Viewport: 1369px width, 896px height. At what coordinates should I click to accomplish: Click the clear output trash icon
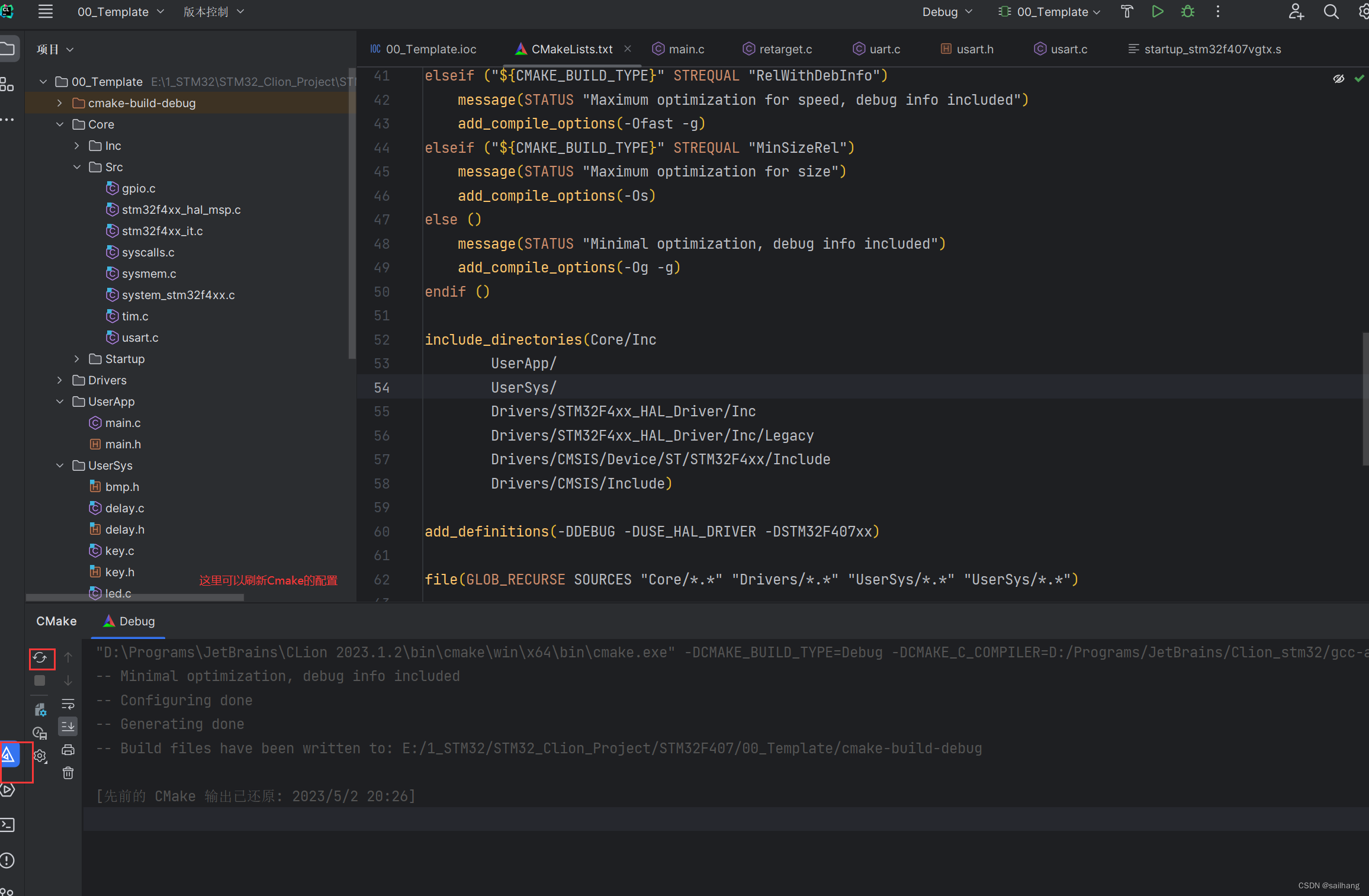click(68, 773)
